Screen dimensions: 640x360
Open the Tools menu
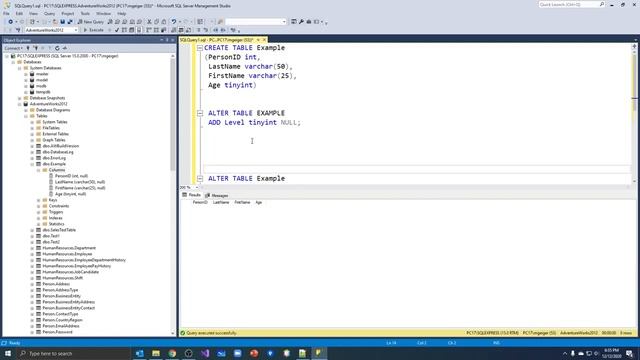click(85, 13)
